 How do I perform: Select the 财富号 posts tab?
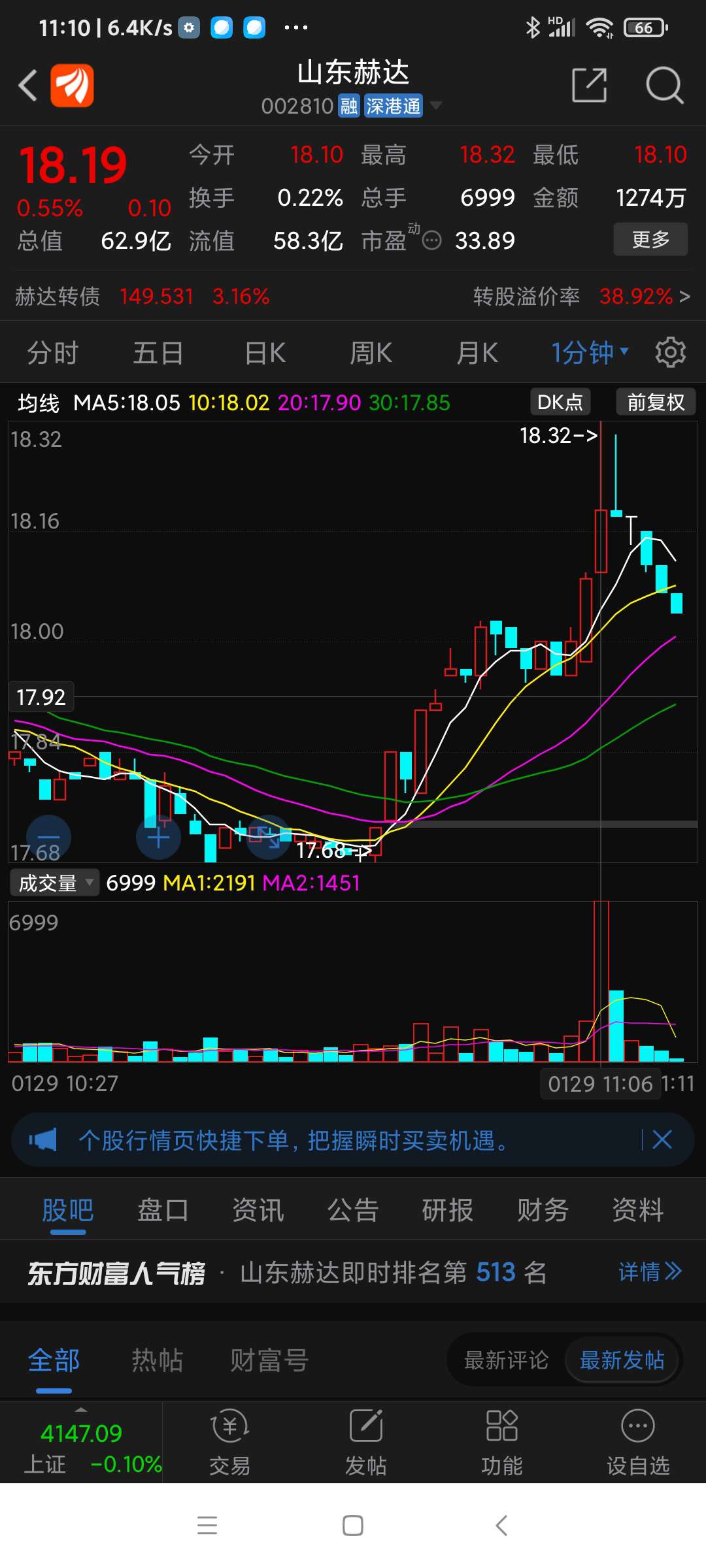pyautogui.click(x=269, y=1360)
